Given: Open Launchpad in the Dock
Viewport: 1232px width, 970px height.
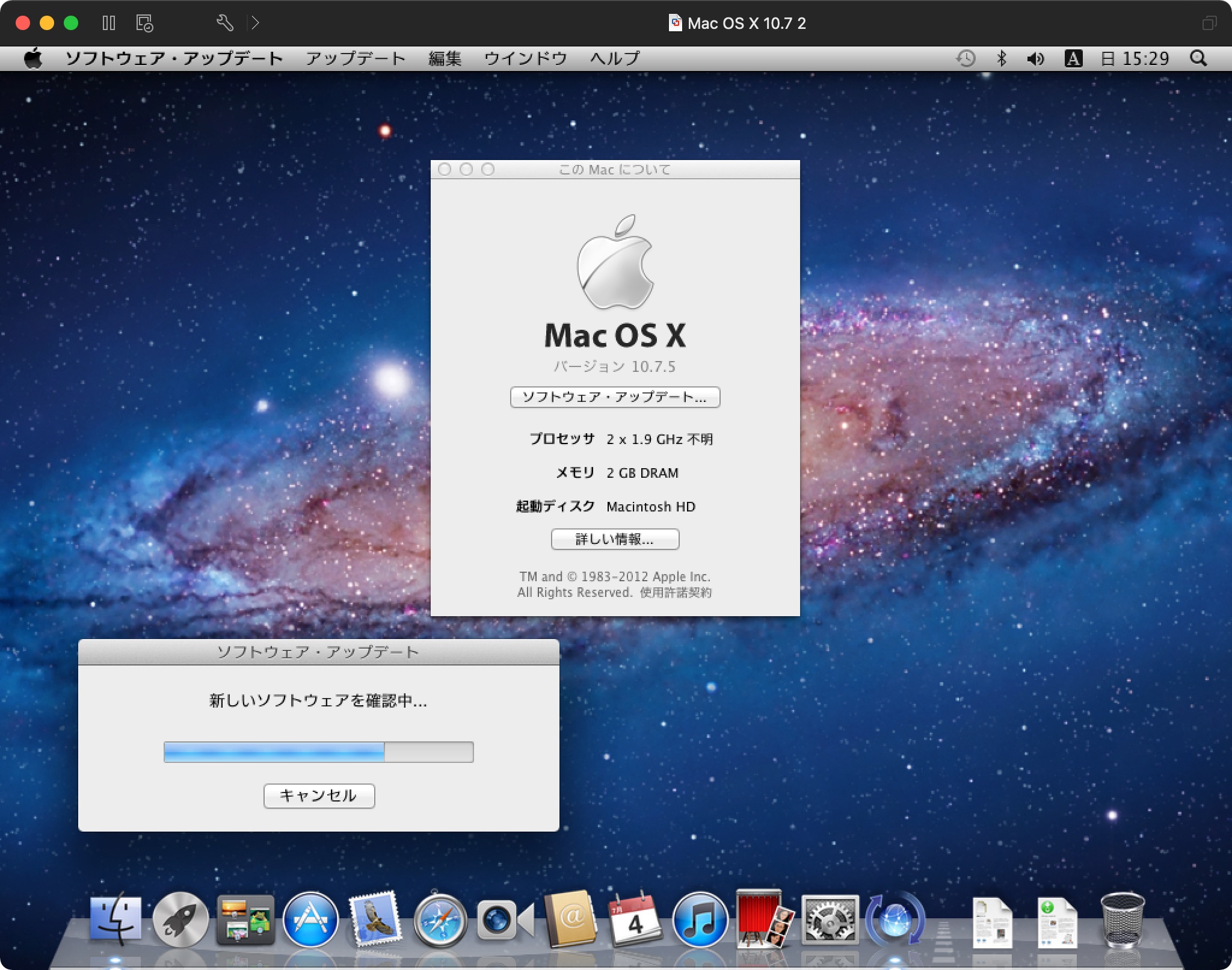Looking at the screenshot, I should pyautogui.click(x=180, y=919).
